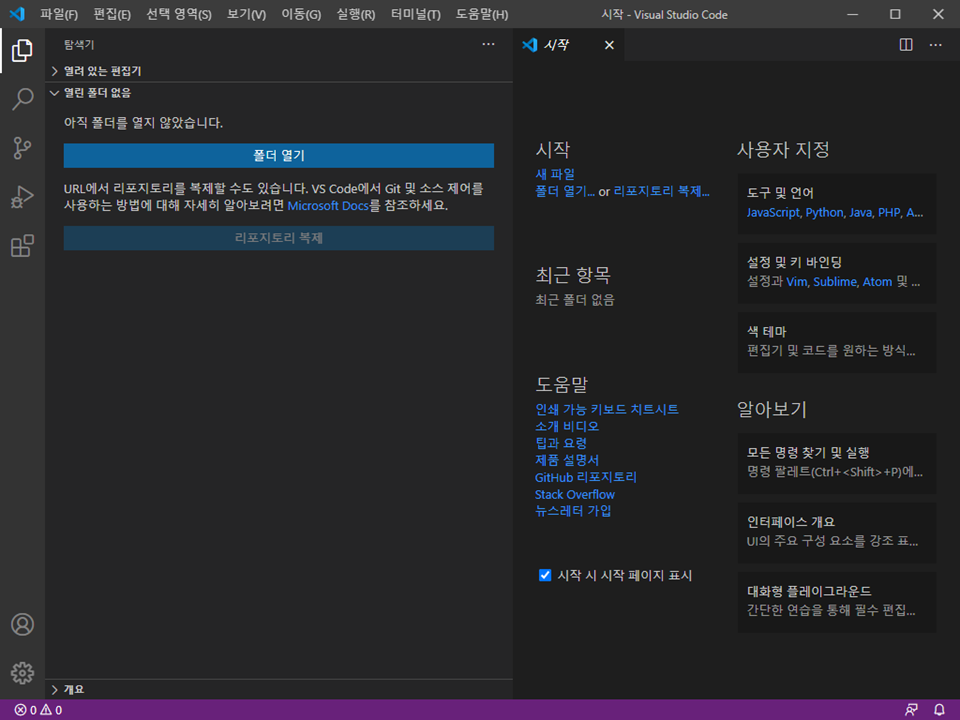Click the Java language link
This screenshot has height=720, width=960.
coord(860,212)
